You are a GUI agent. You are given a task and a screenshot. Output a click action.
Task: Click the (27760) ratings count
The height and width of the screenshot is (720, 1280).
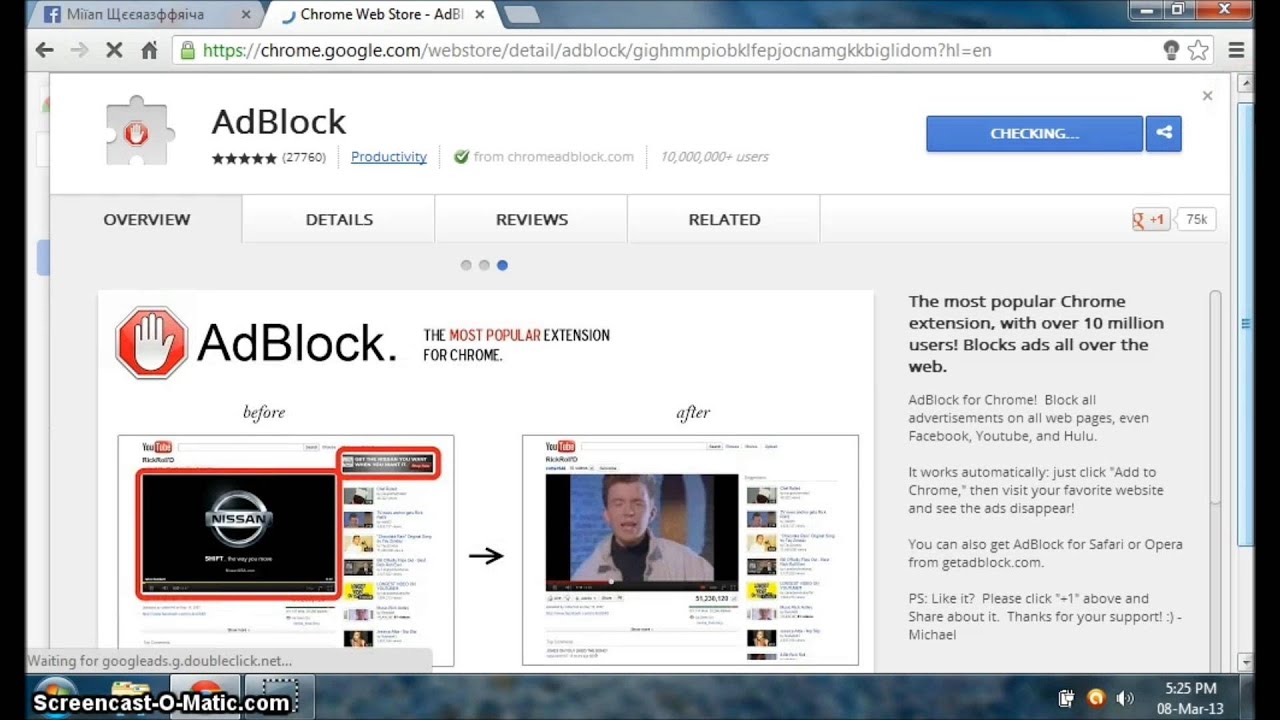tap(304, 157)
